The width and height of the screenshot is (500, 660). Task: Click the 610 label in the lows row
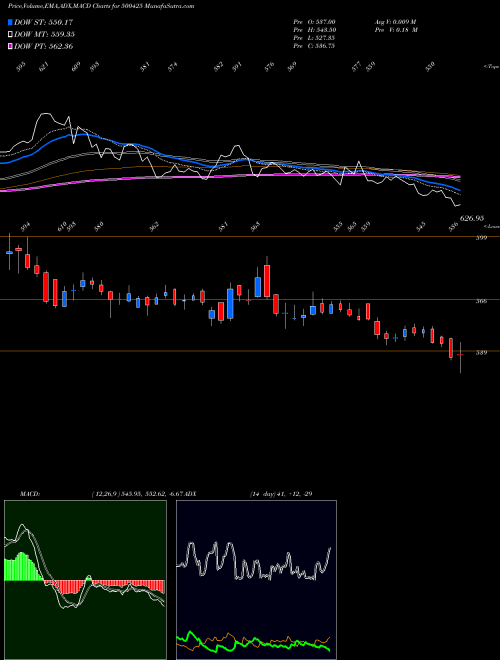click(61, 227)
